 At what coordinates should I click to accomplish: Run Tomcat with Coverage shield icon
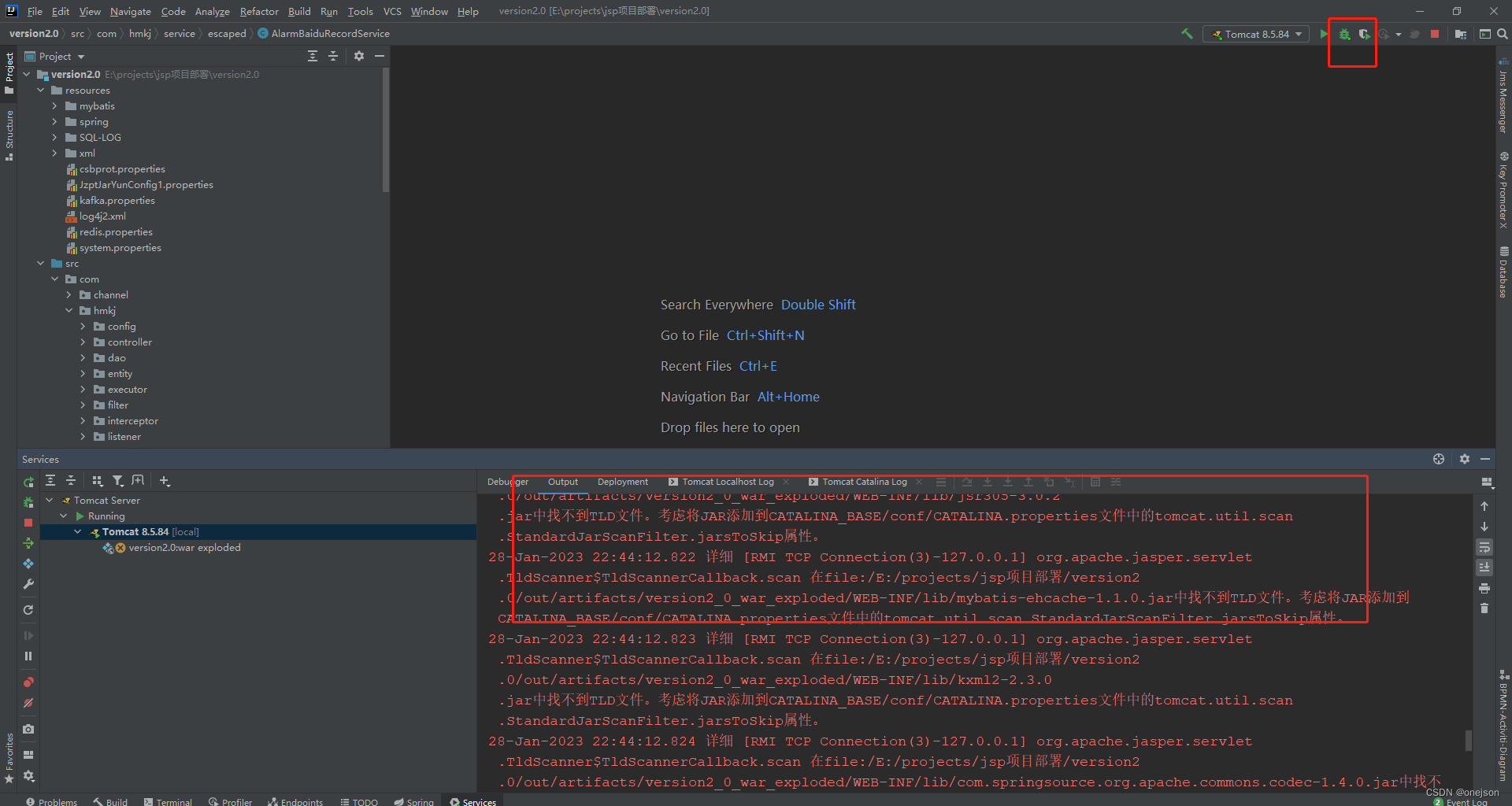click(x=1364, y=34)
